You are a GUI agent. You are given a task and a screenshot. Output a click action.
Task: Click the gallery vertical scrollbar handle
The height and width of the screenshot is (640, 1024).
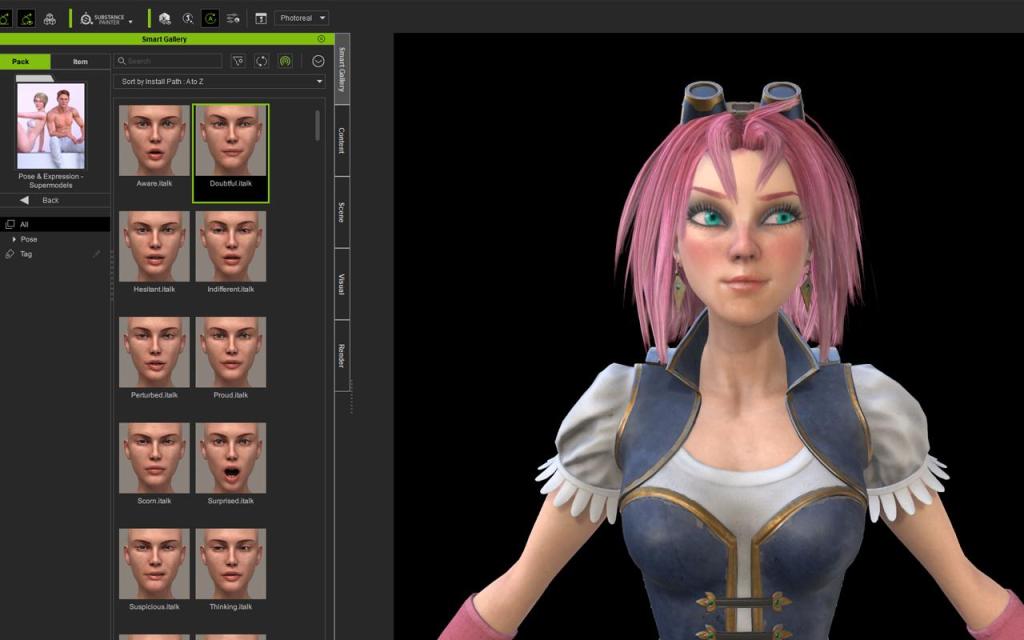click(318, 125)
